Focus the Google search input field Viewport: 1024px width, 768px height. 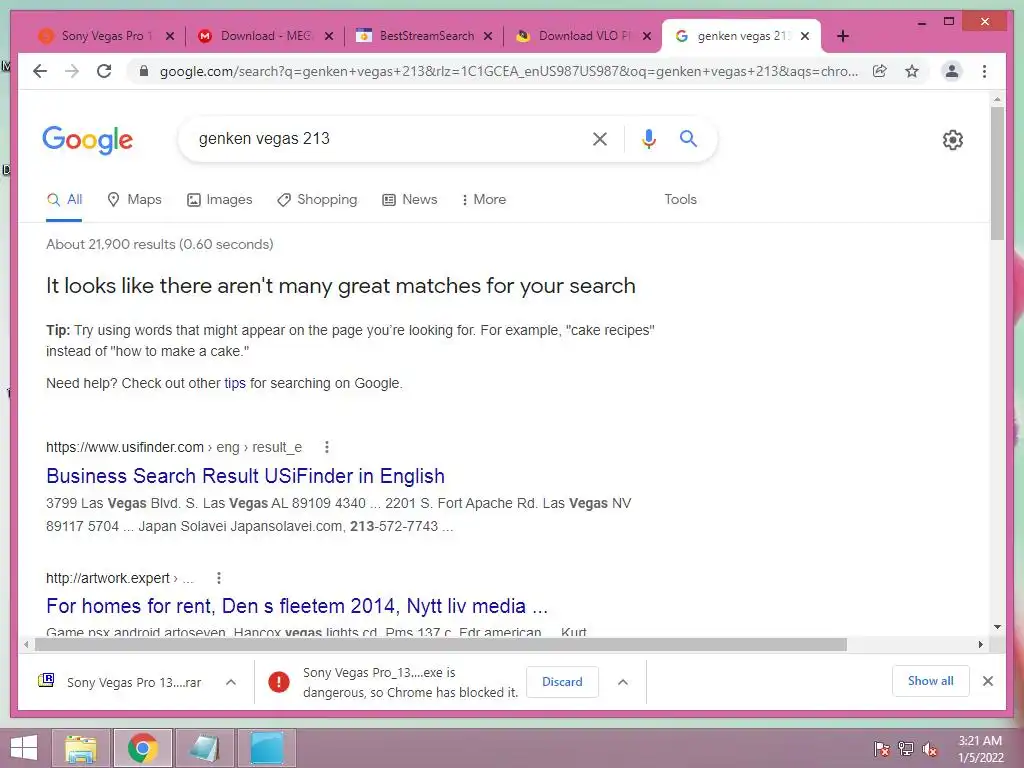(x=389, y=138)
